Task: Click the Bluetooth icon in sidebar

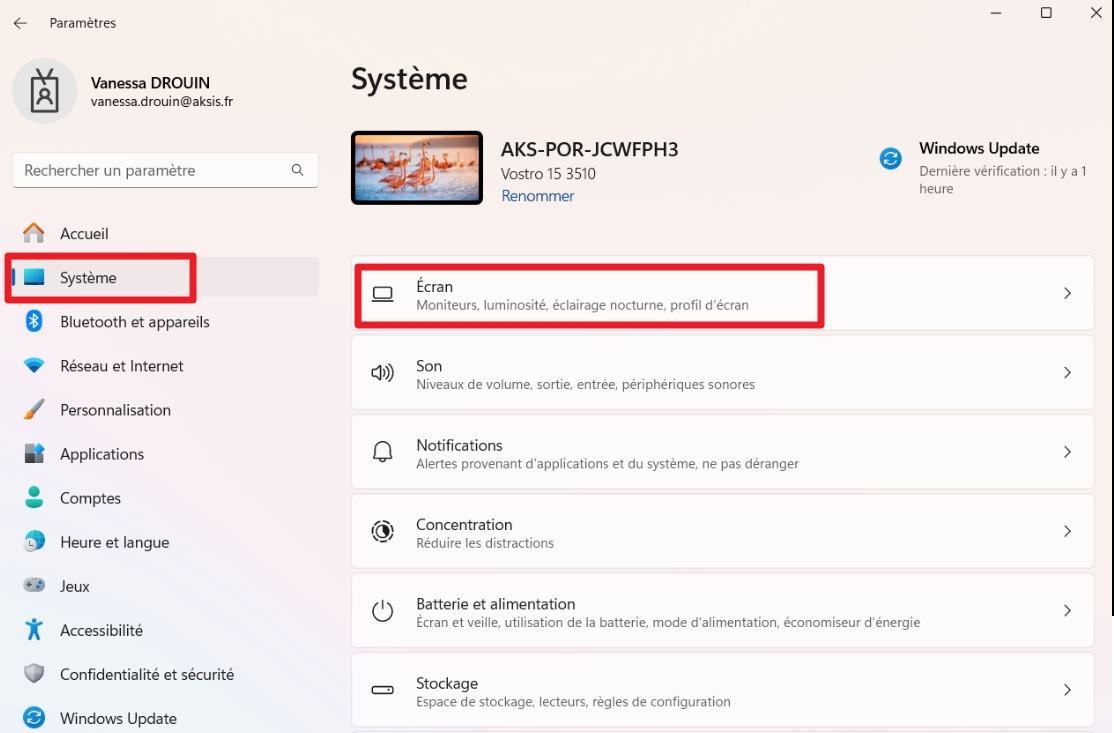Action: tap(33, 321)
